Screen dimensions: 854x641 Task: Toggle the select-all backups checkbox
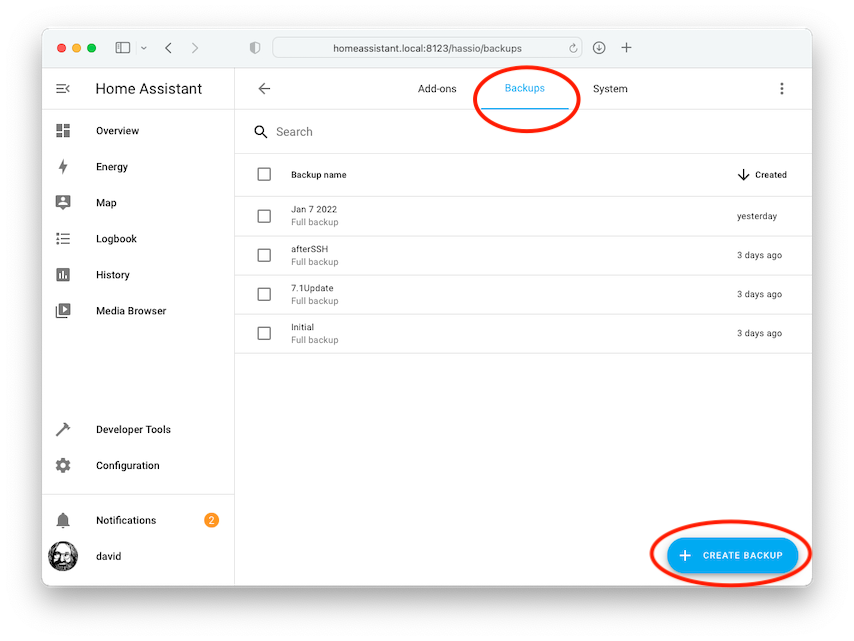point(264,174)
